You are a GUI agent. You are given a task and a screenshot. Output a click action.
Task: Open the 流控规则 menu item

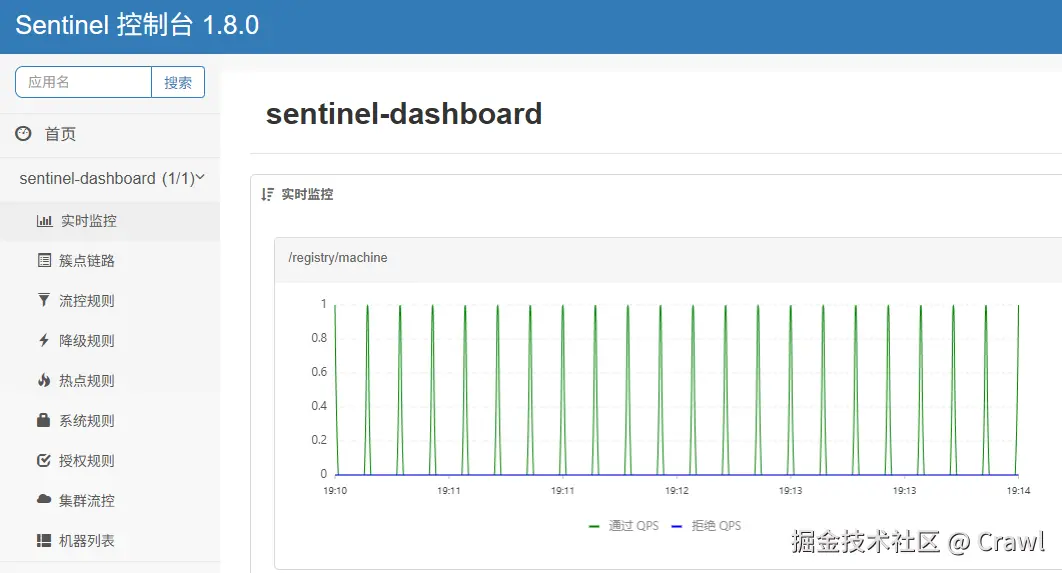click(87, 301)
